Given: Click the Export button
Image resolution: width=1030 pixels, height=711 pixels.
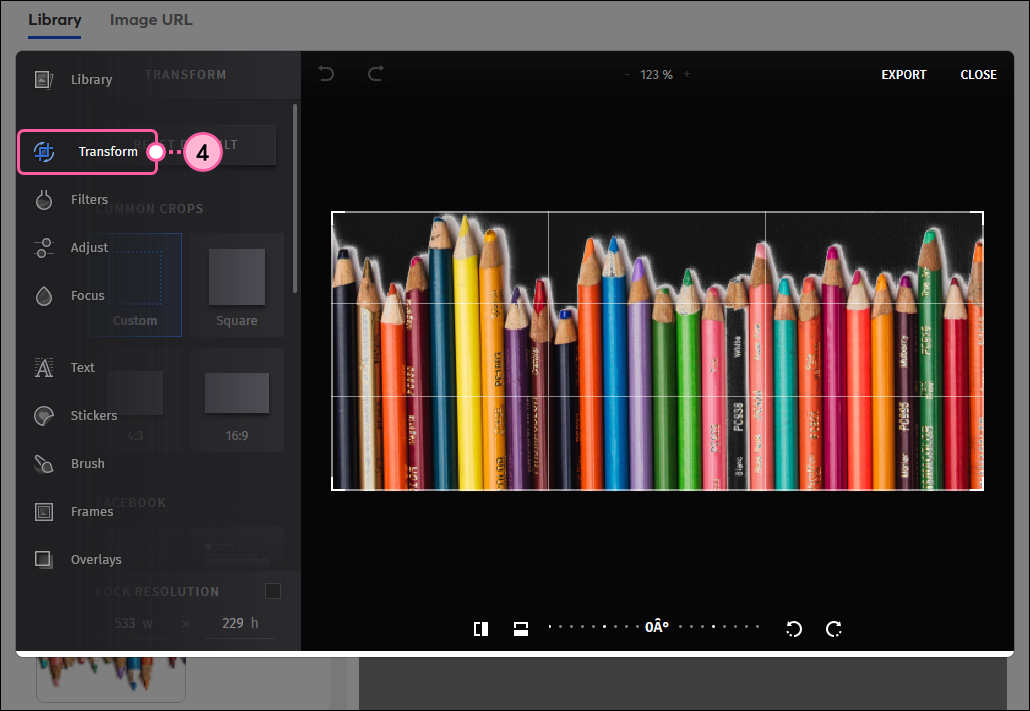Looking at the screenshot, I should (x=903, y=75).
